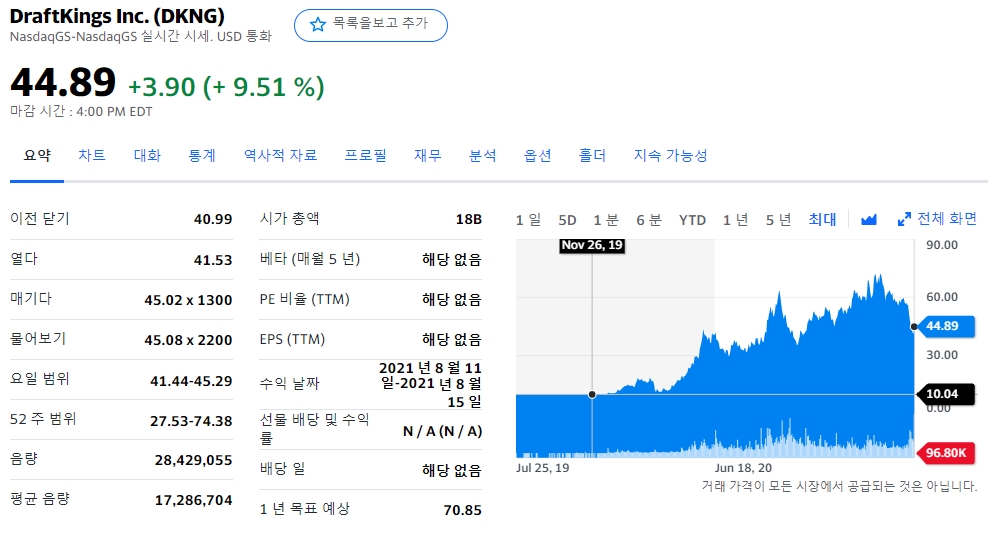Image resolution: width=988 pixels, height=535 pixels.
Task: Select the 최대 max chart range
Action: 822,219
